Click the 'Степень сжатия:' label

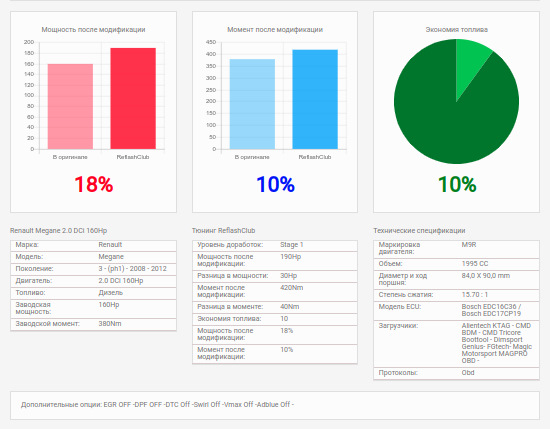406,294
